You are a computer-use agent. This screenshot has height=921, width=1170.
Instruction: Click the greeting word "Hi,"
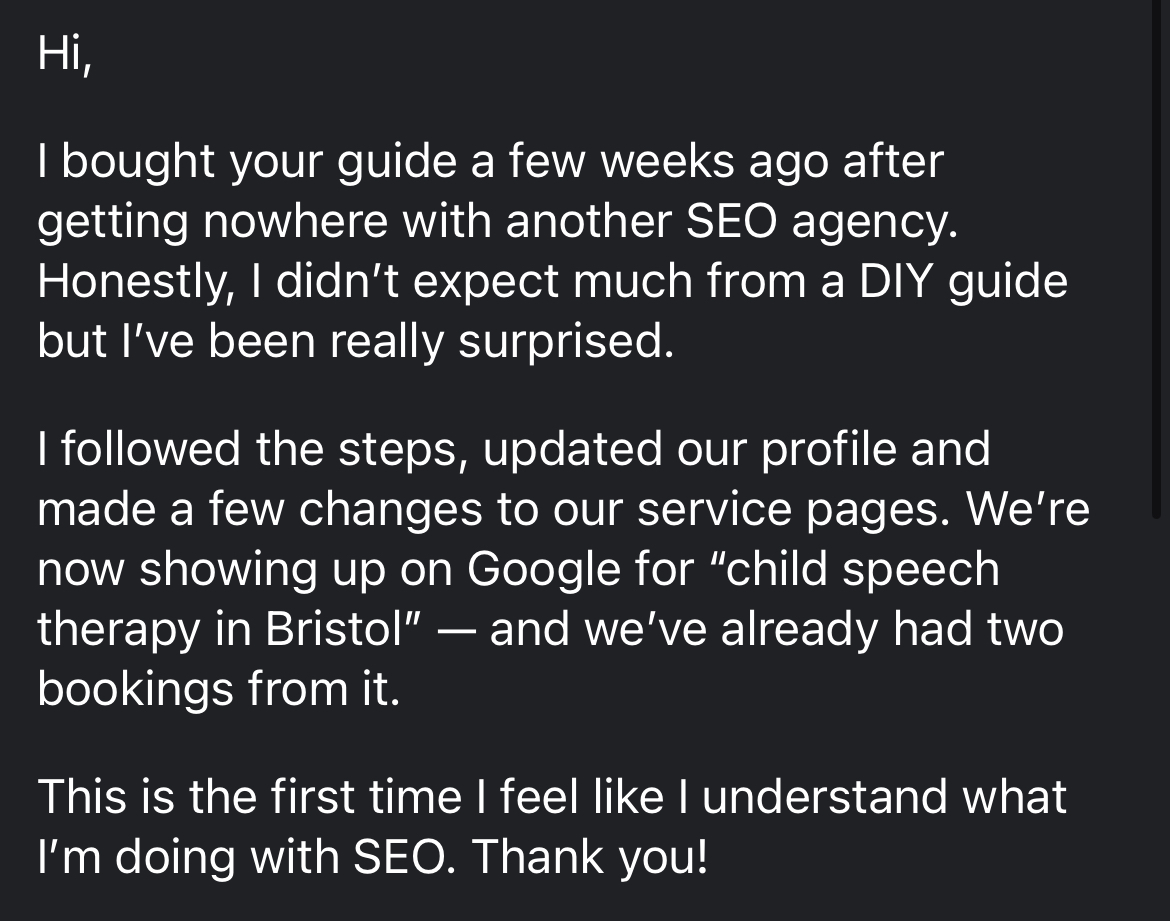65,53
